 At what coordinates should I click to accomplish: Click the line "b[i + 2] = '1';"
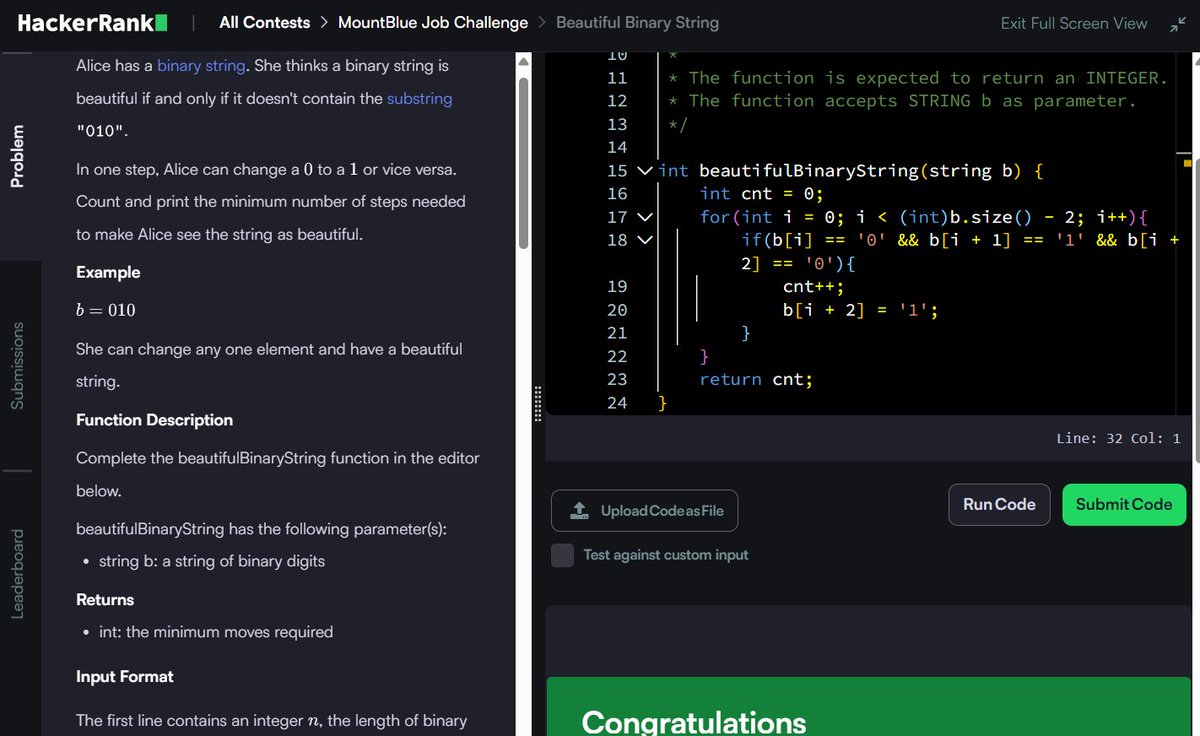pyautogui.click(x=860, y=310)
